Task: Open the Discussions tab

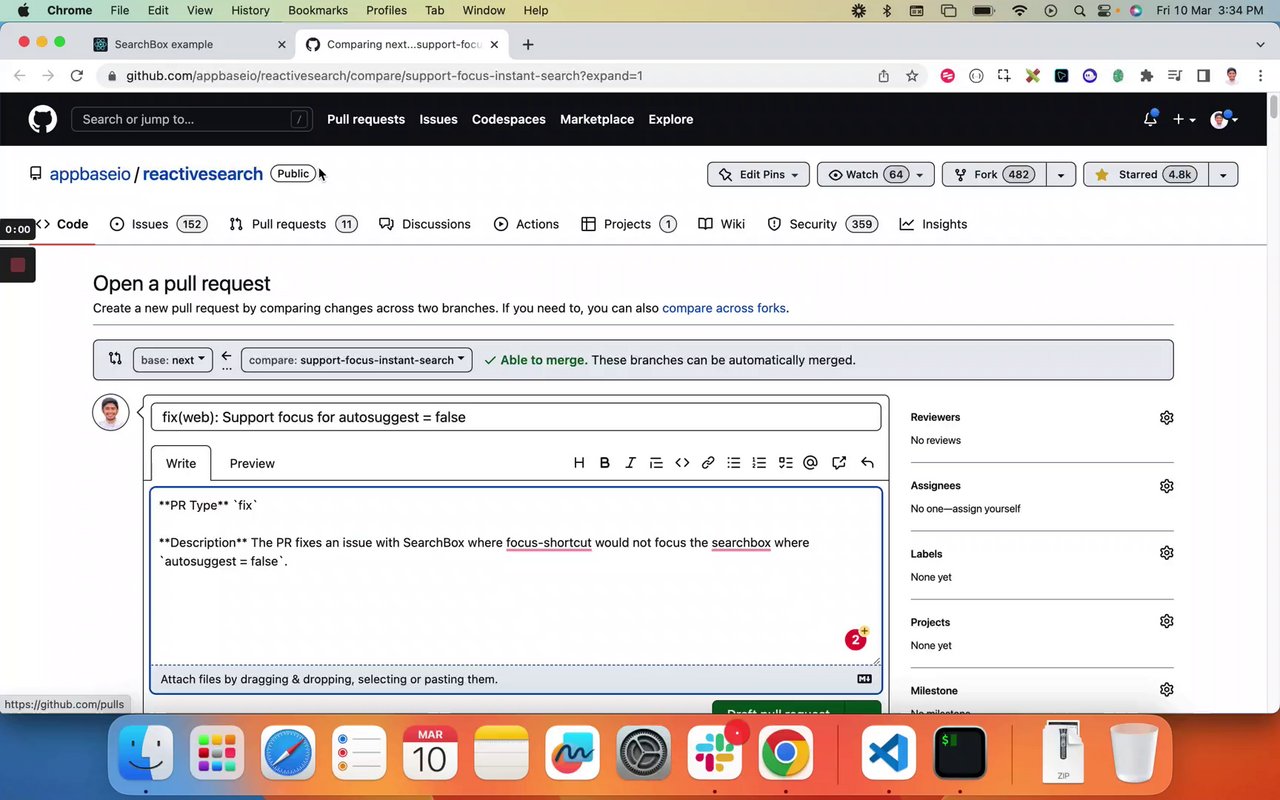Action: coord(425,224)
